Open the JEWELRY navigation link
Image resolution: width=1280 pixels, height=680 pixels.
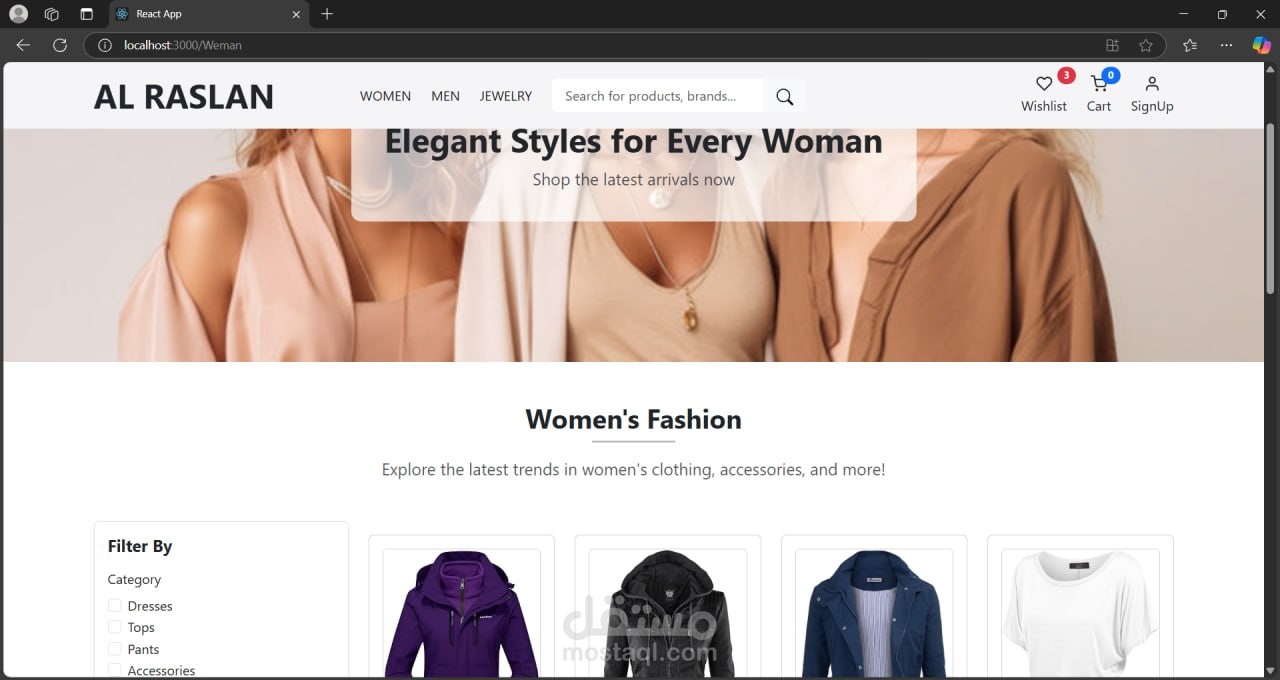[x=506, y=96]
